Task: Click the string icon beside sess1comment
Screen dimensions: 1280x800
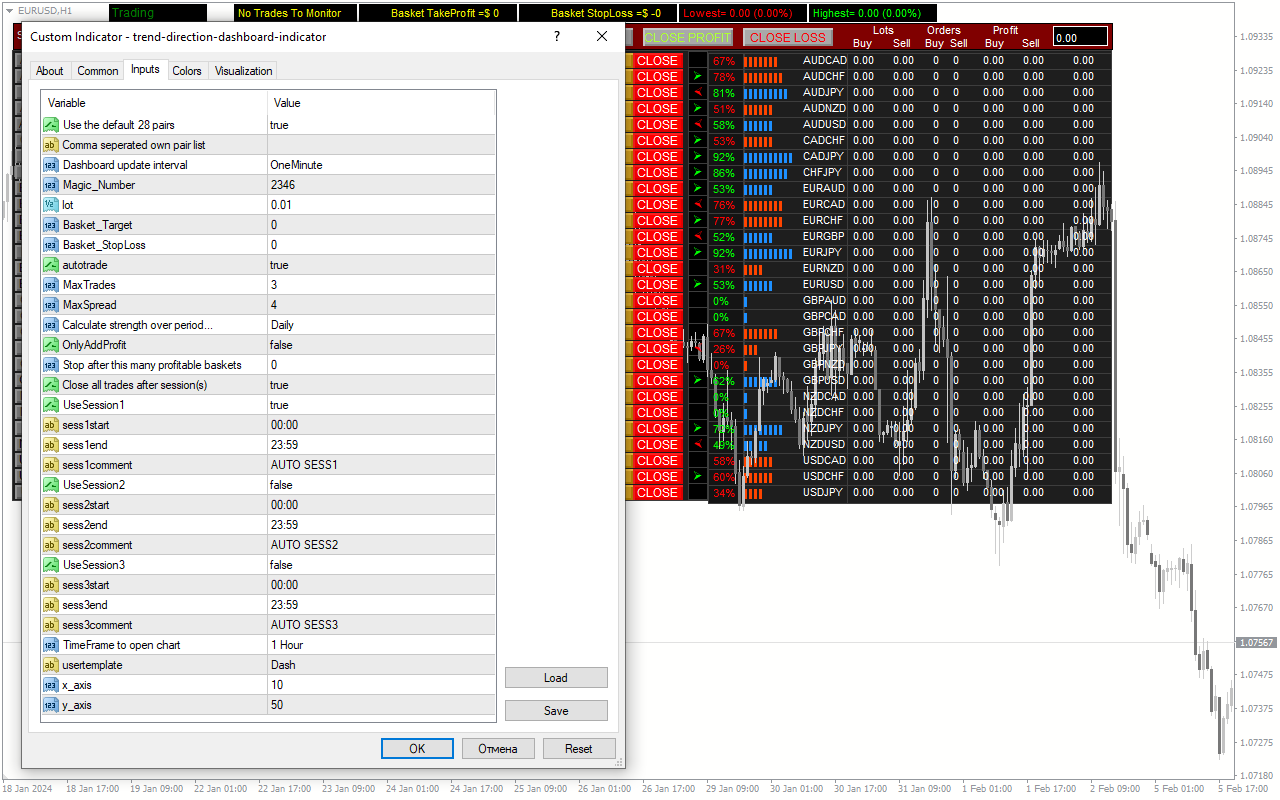Action: click(x=51, y=465)
